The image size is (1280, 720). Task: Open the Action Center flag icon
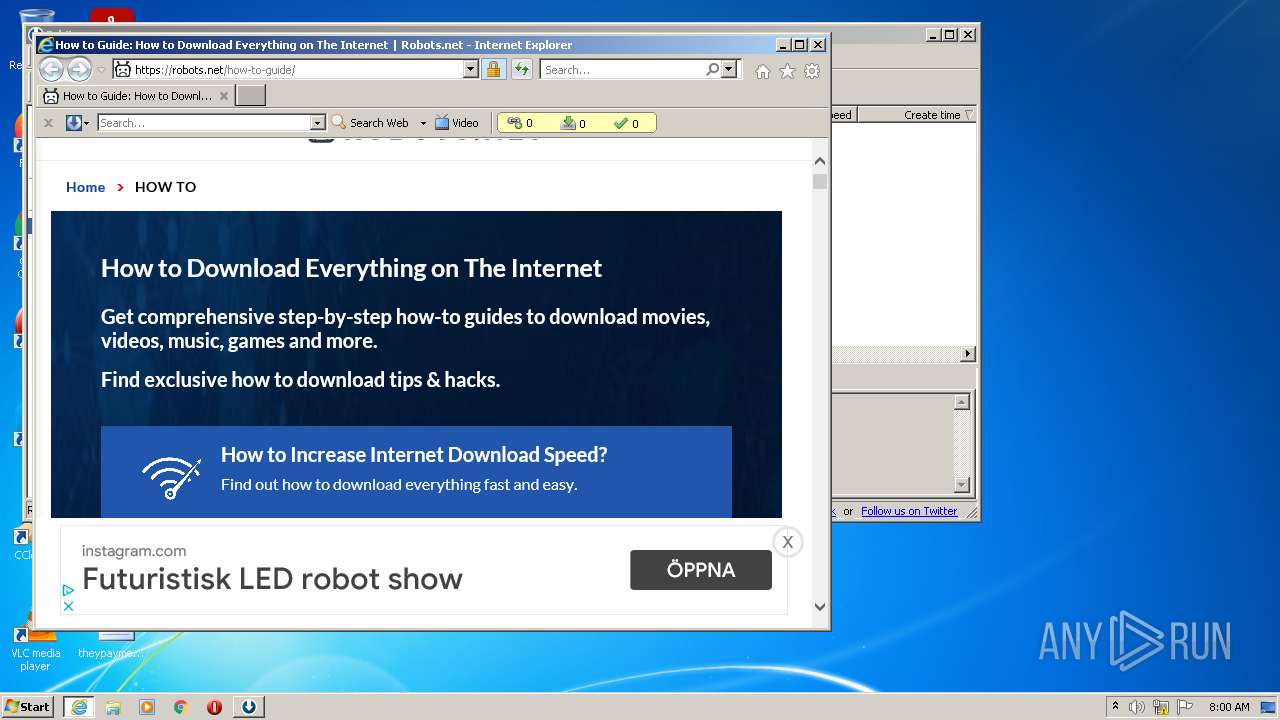pyautogui.click(x=1185, y=707)
